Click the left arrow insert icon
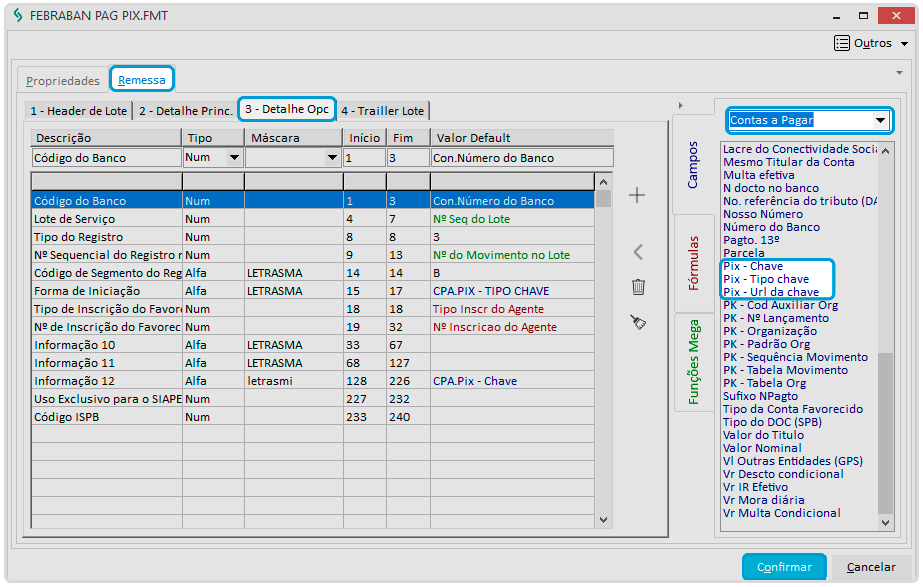This screenshot has width=923, height=587. click(x=638, y=252)
